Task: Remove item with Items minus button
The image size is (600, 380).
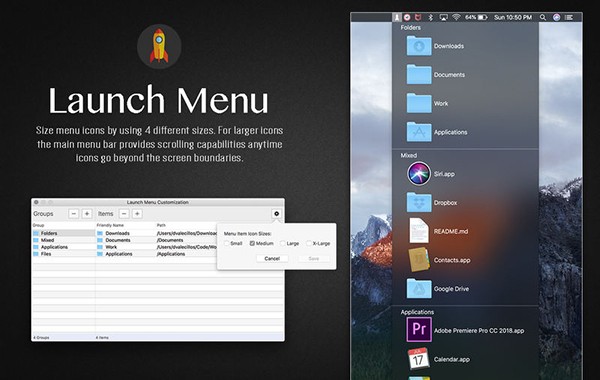Action: pos(124,214)
